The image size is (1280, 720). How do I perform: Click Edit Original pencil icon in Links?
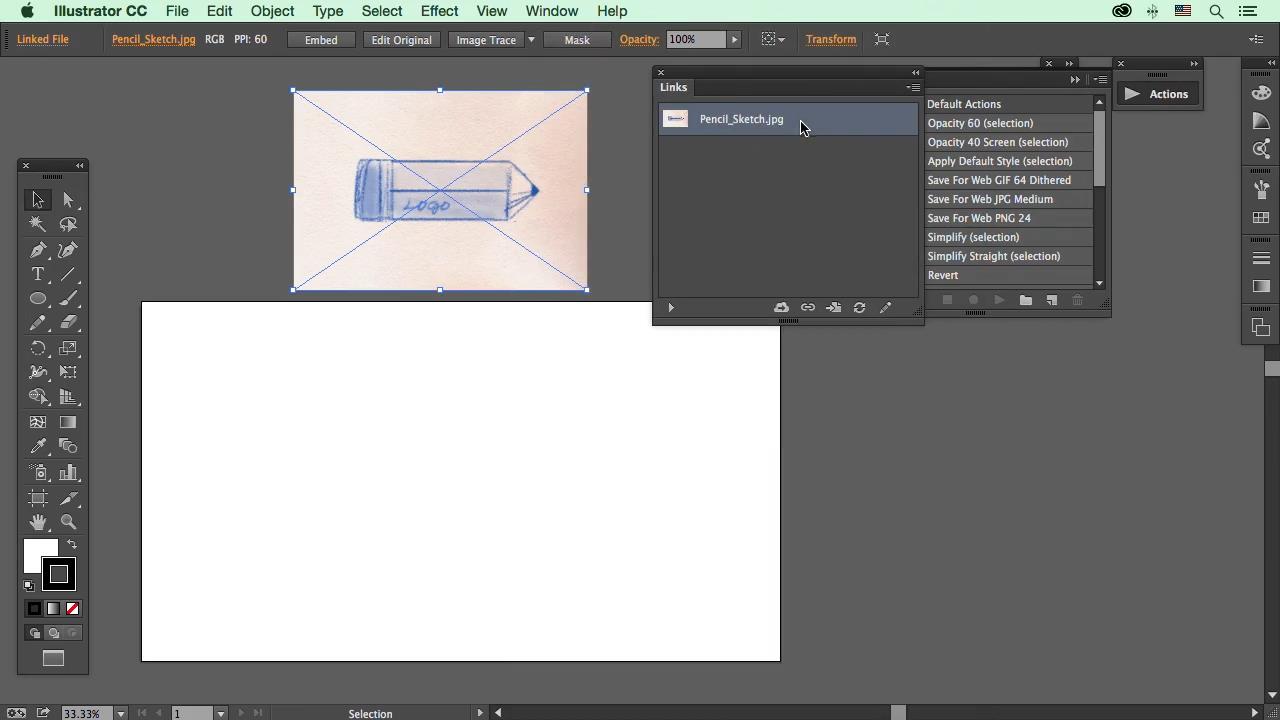(x=885, y=308)
